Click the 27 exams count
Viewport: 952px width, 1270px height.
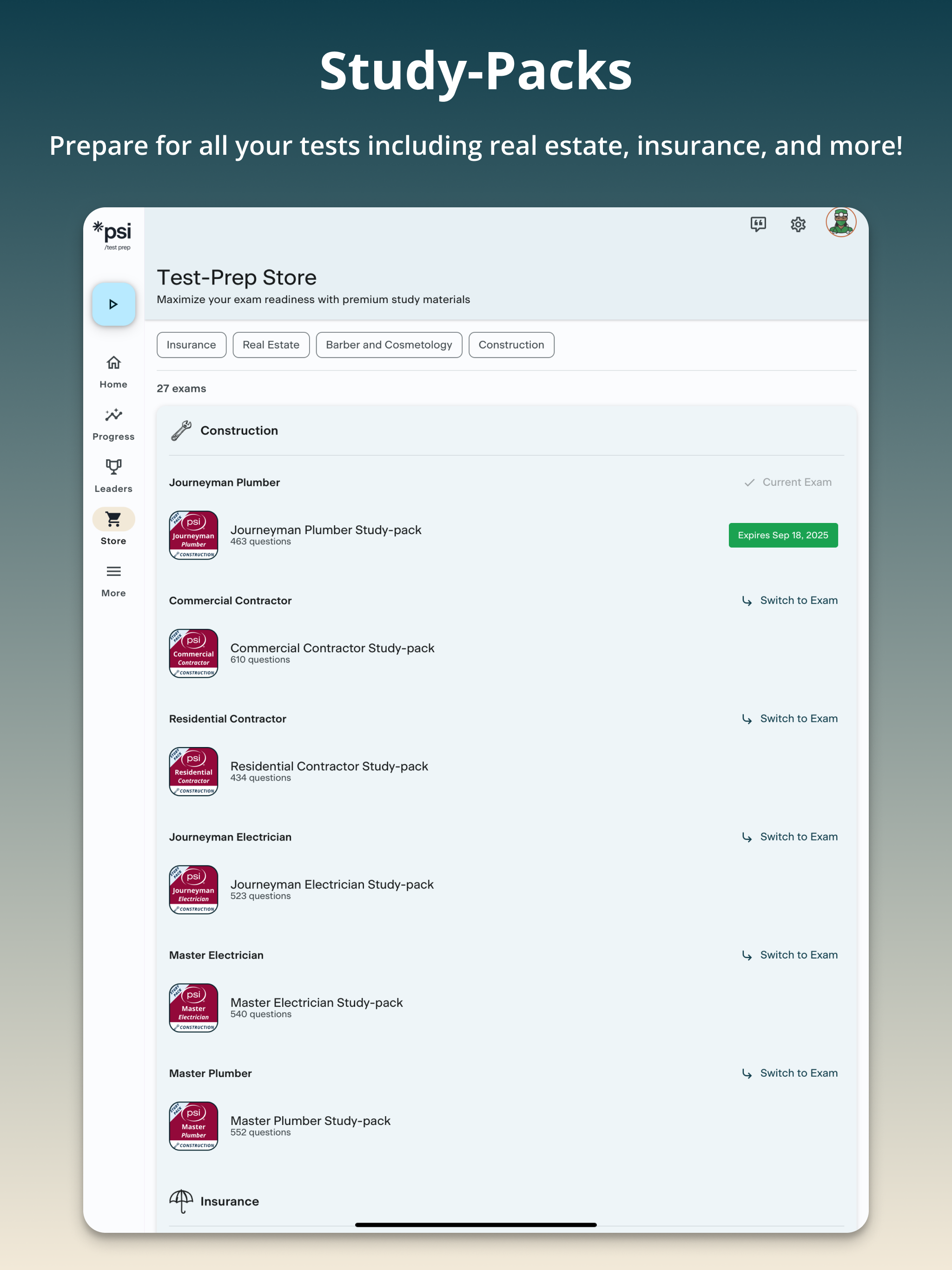181,389
